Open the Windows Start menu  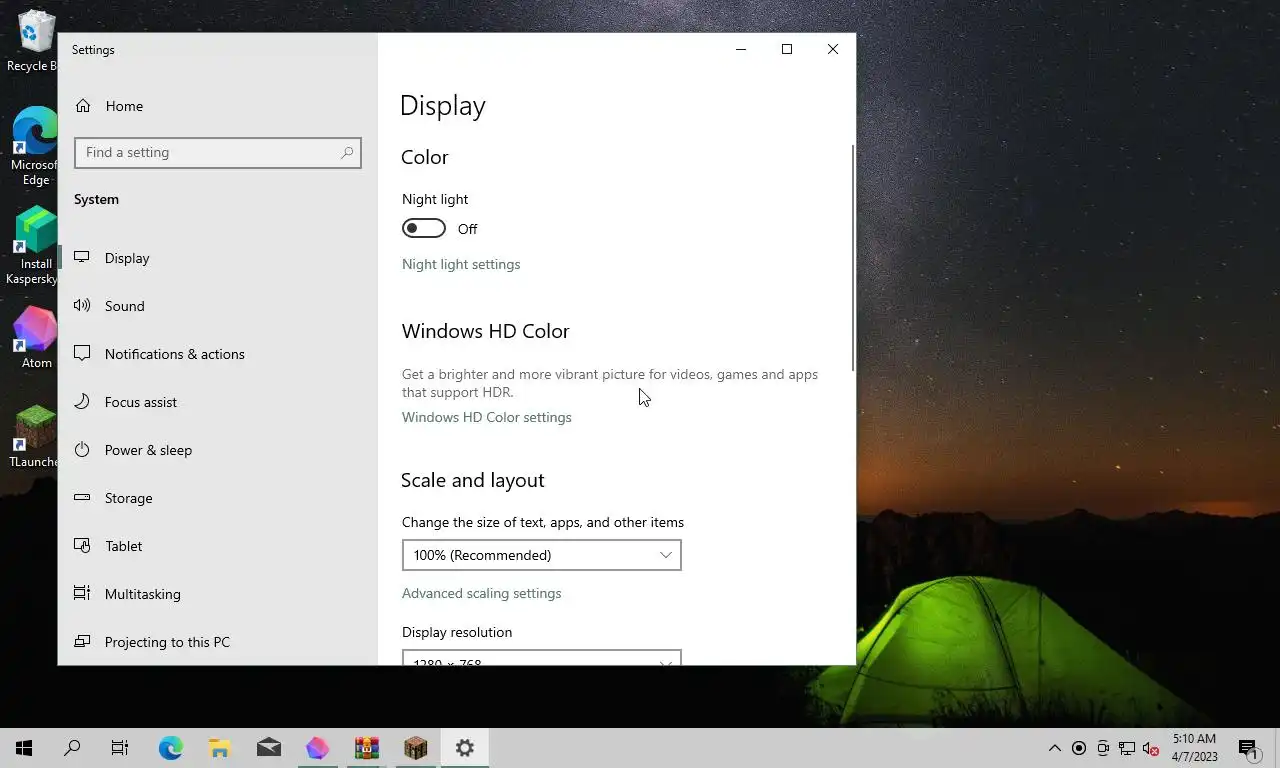[x=24, y=748]
